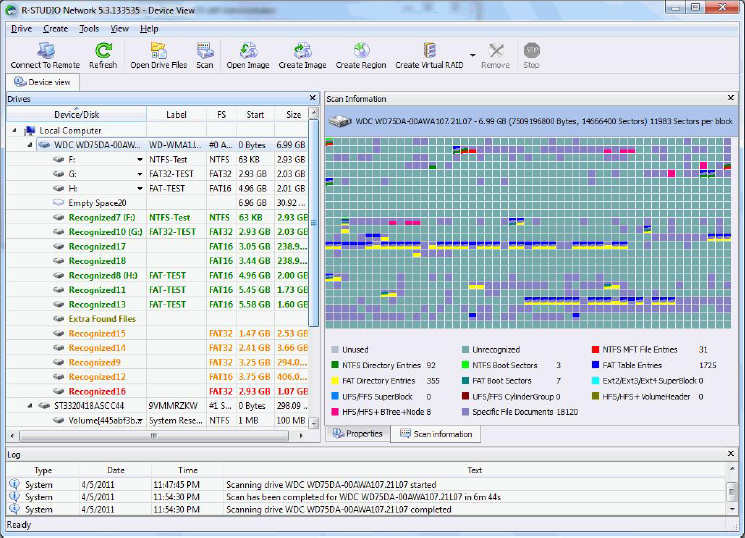Screen dimensions: 745x538
Task: Collapse the Local Computer tree node
Action: [x=14, y=130]
